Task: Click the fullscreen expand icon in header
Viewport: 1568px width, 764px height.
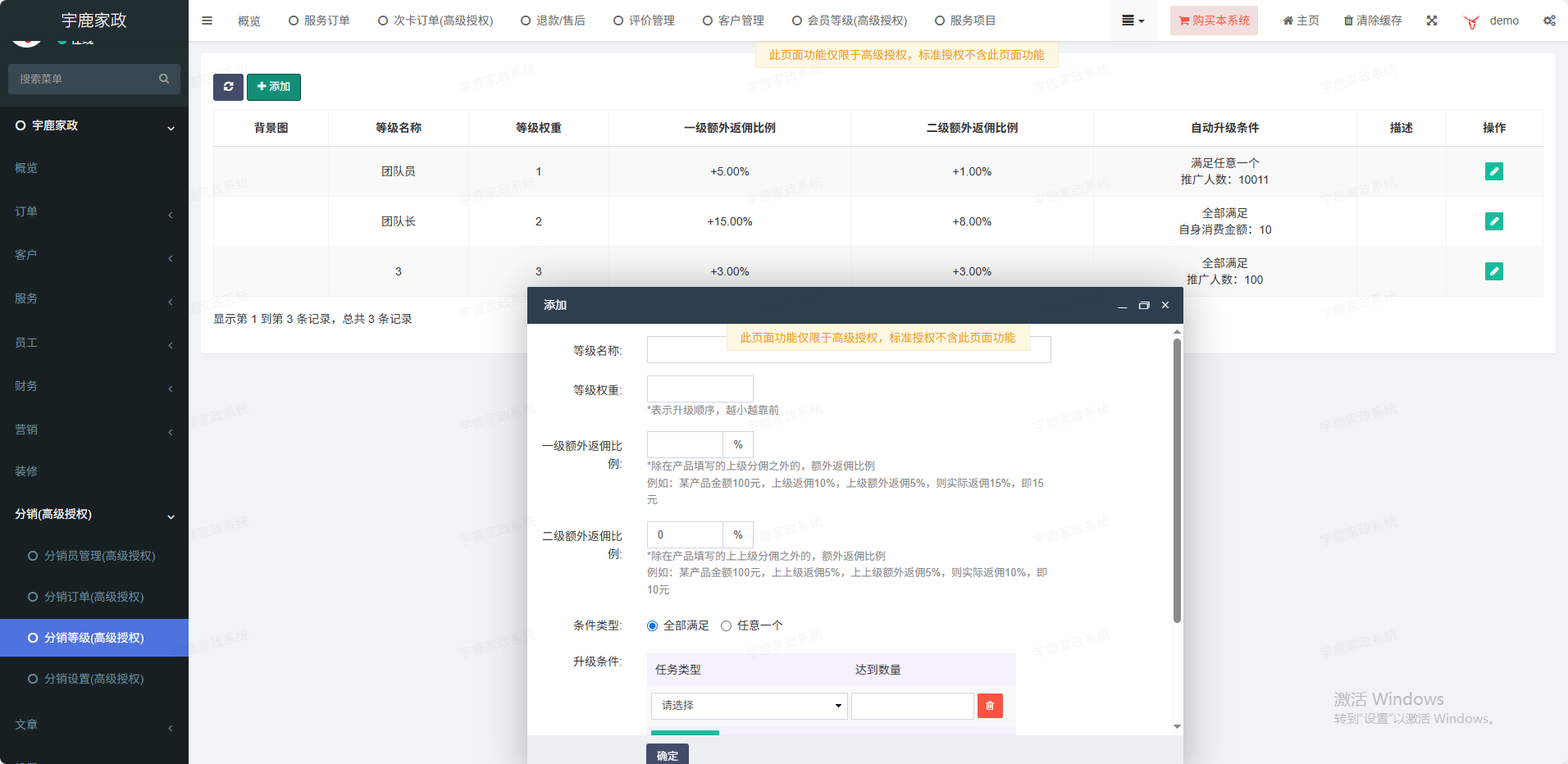Action: pyautogui.click(x=1432, y=20)
